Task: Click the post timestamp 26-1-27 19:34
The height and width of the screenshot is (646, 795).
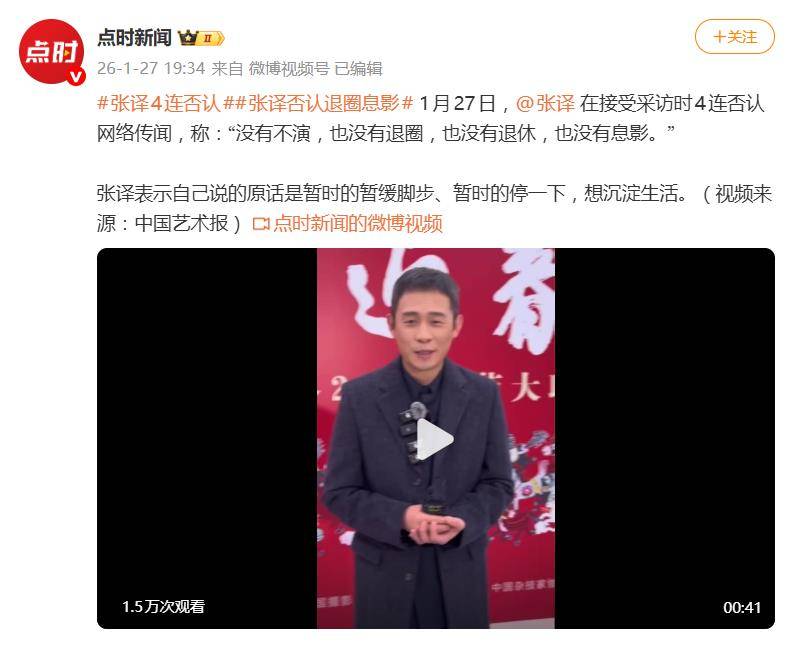Action: click(x=151, y=68)
